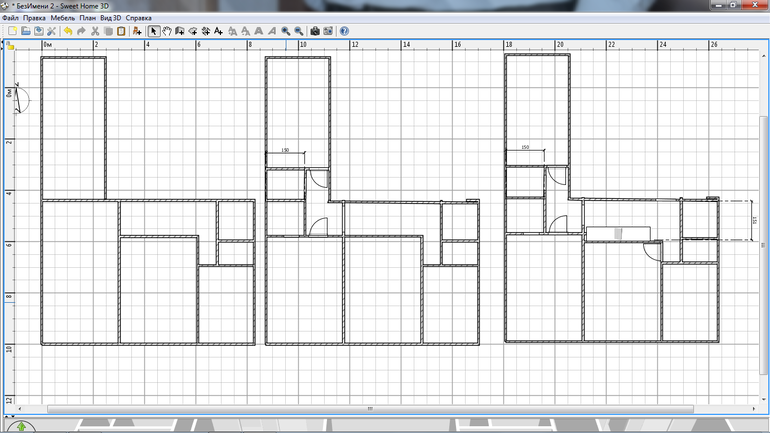Click the Paste clipboard icon
This screenshot has height=433, width=770.
[121, 31]
